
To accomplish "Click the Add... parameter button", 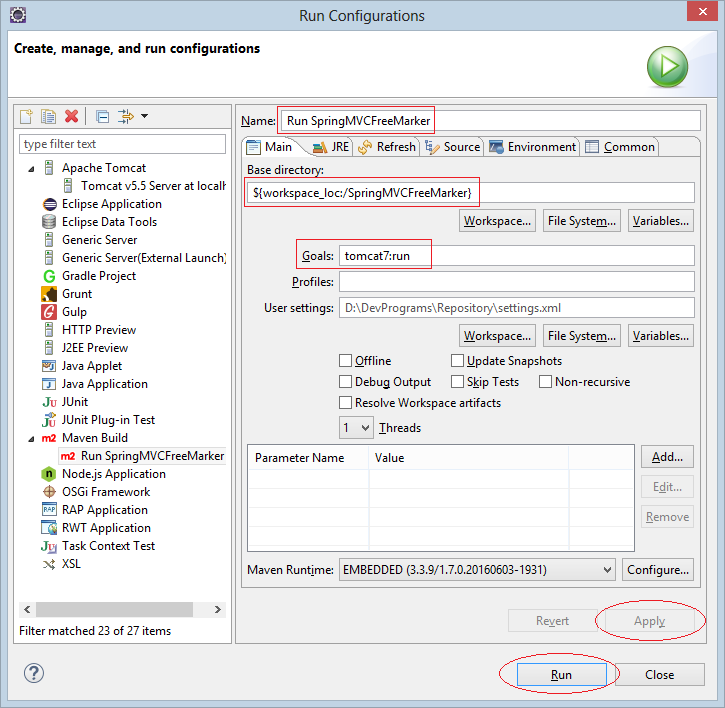I will pos(667,457).
